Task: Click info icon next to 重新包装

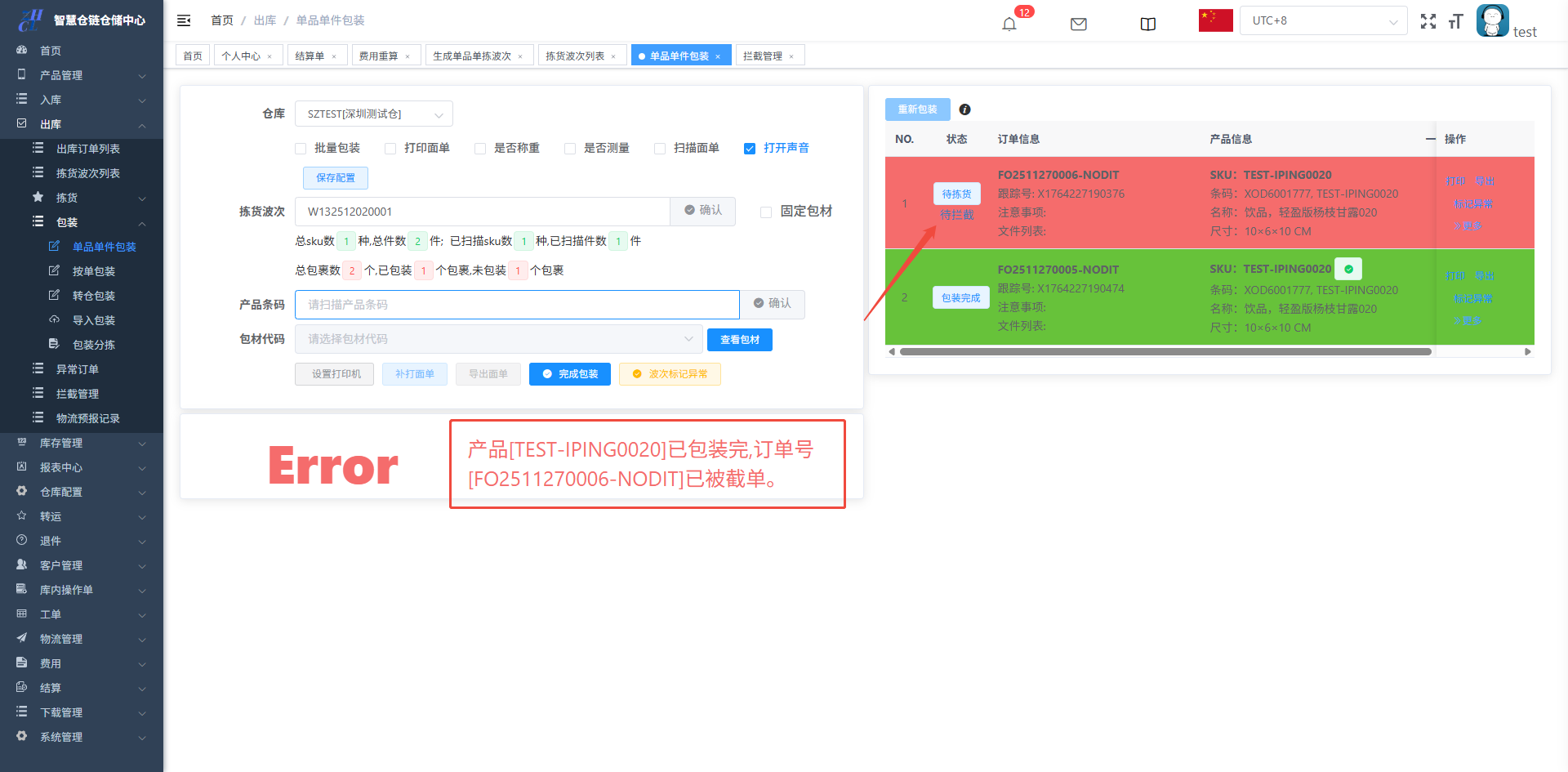Action: pos(964,109)
